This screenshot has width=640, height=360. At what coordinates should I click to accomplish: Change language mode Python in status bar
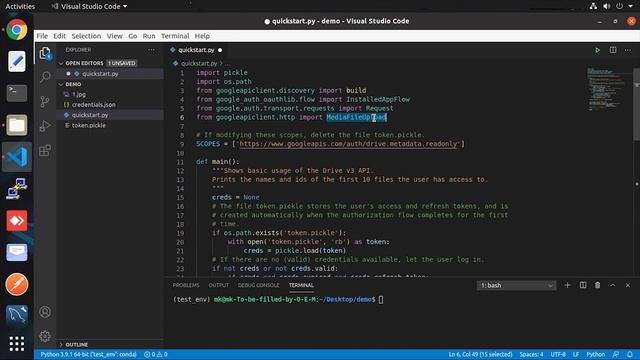596,354
